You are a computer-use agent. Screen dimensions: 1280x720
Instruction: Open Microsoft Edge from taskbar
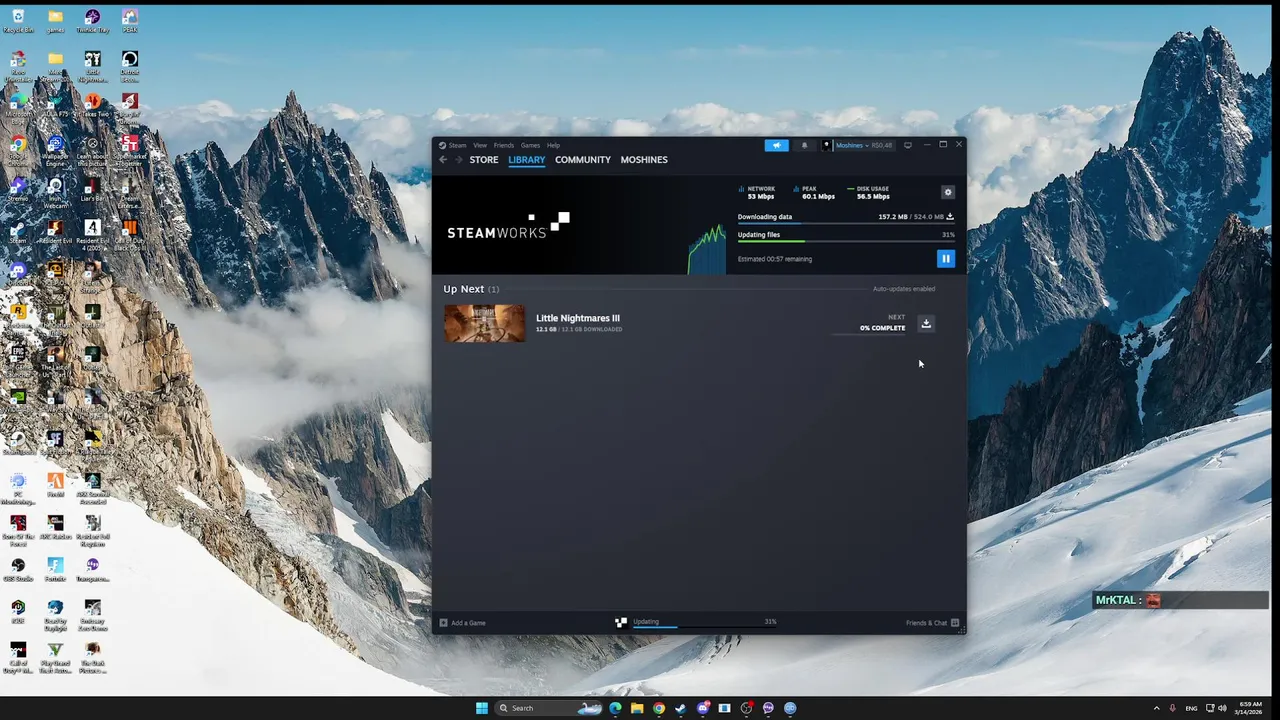[x=615, y=708]
